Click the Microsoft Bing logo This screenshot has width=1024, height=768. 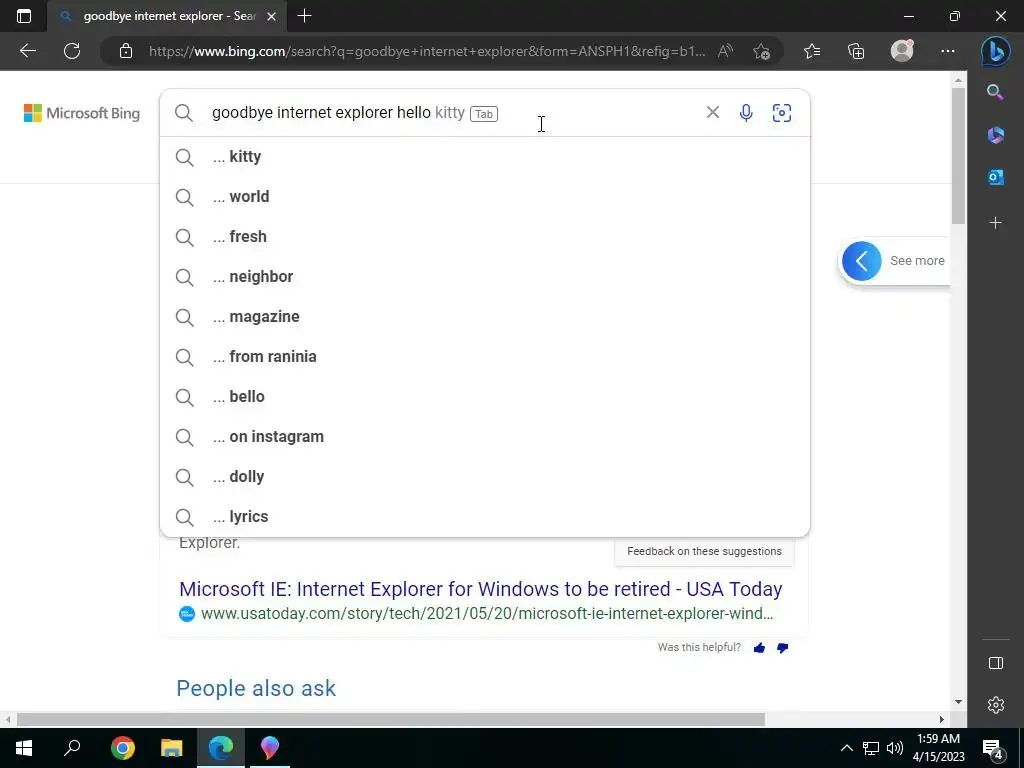[x=82, y=113]
